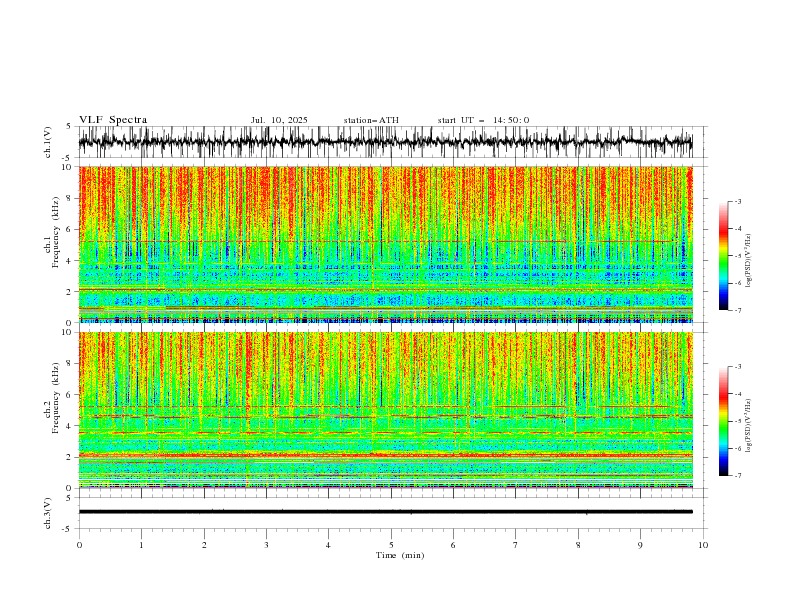
Task: Click the "-3" value on ch.1 colorbar
Action: pos(737,201)
